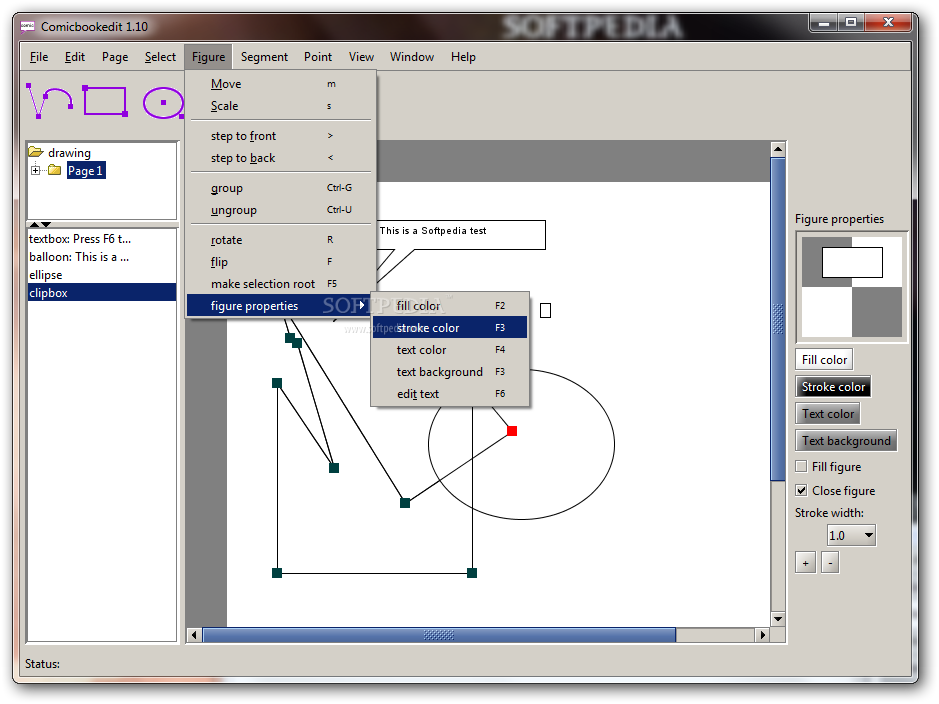This screenshot has height=704, width=939.
Task: Click the scroll down arrow
Action: 778,619
